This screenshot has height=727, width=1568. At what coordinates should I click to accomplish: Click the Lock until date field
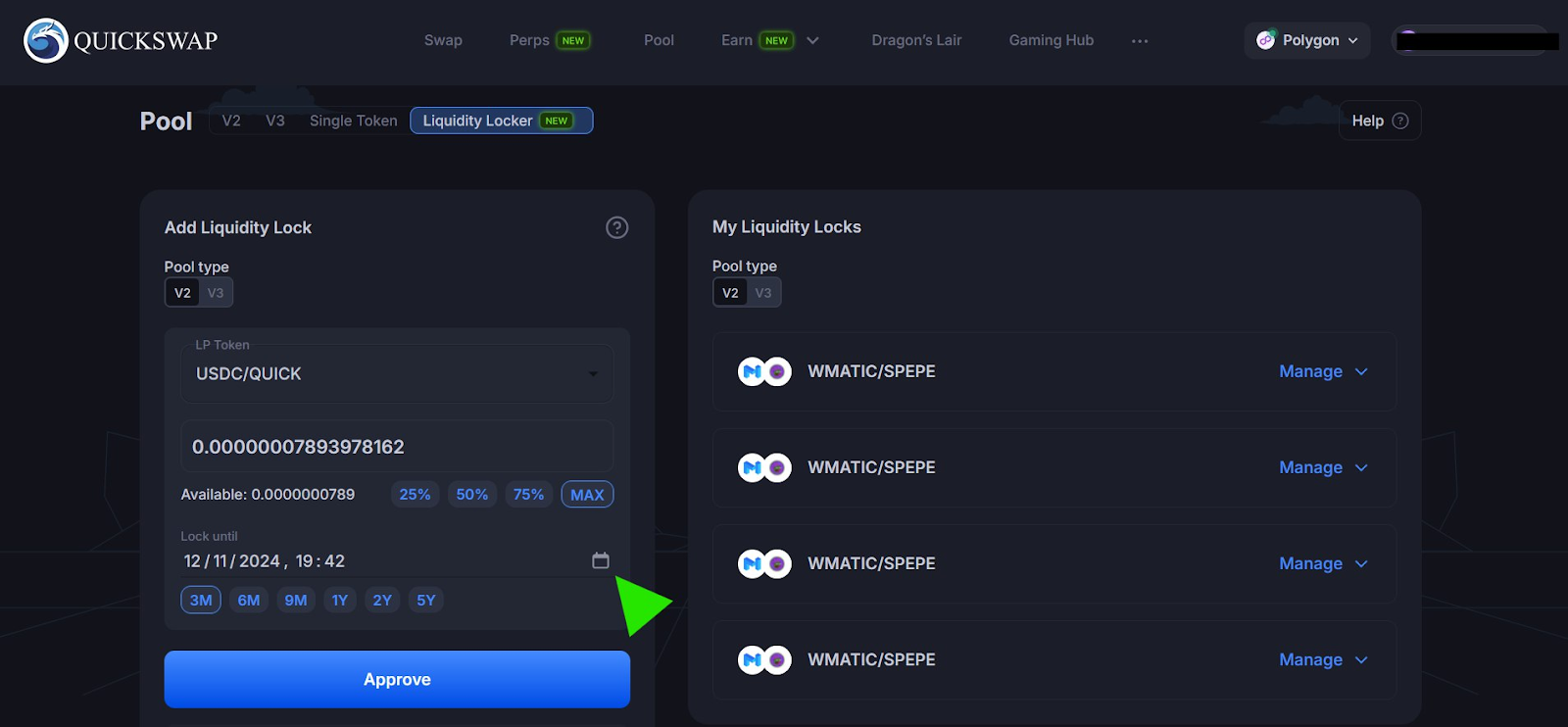[x=397, y=561]
